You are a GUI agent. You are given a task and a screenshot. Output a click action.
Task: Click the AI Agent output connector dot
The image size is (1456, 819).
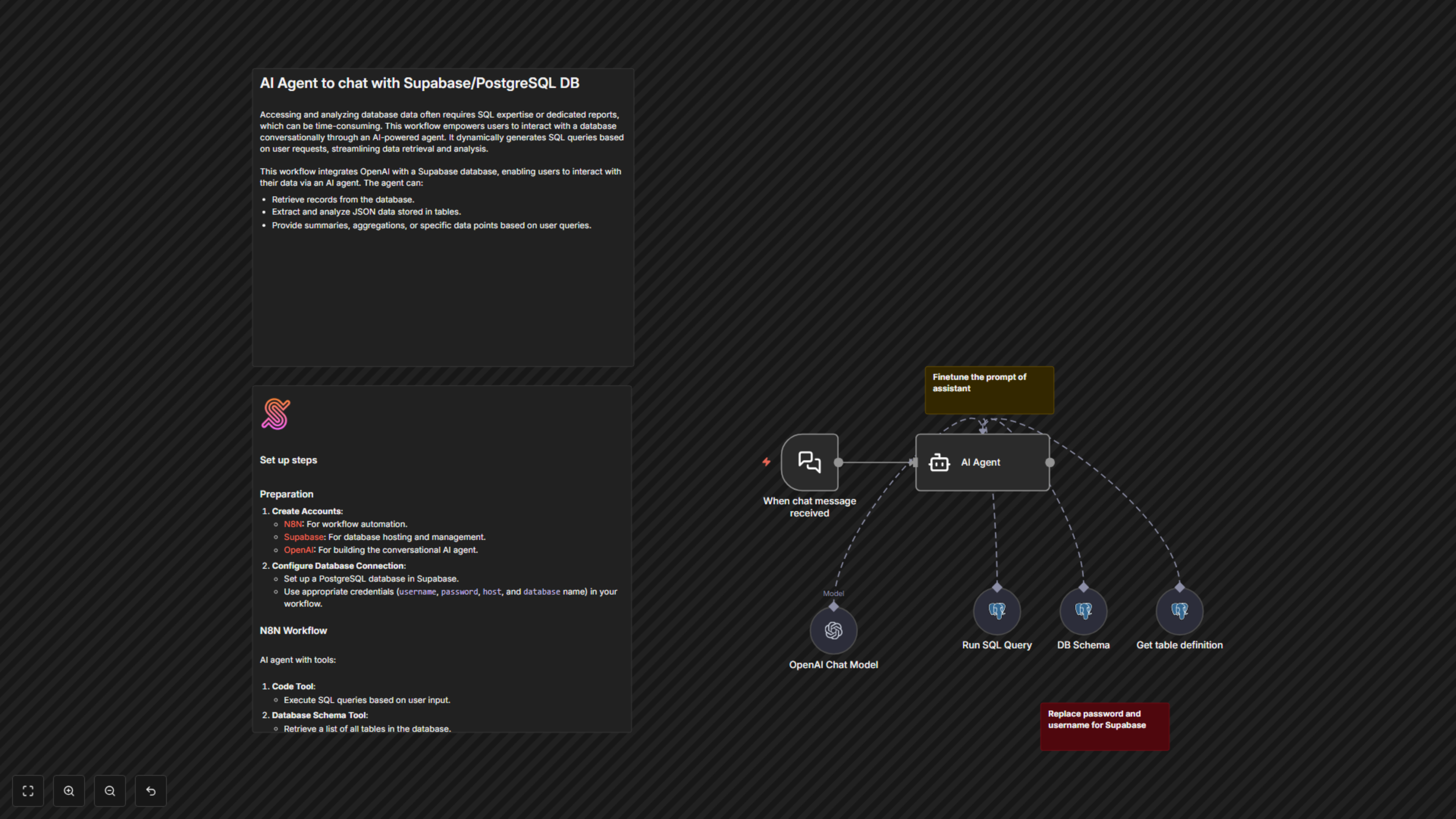tap(1050, 462)
